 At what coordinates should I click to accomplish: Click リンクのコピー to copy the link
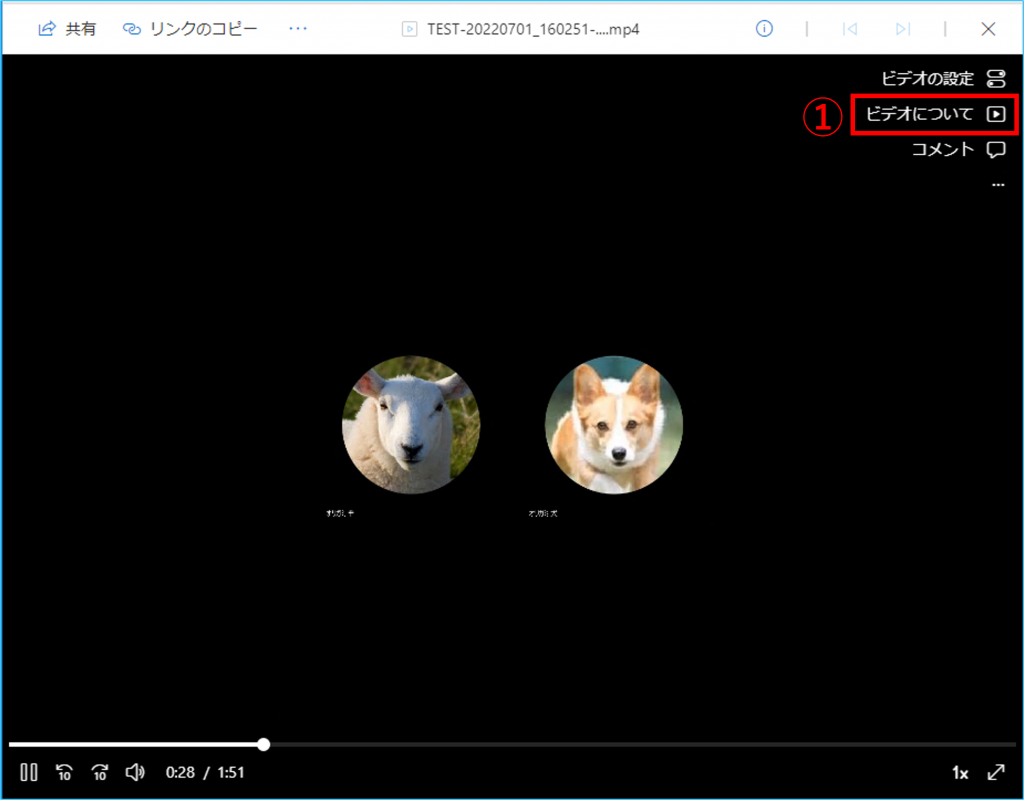190,29
